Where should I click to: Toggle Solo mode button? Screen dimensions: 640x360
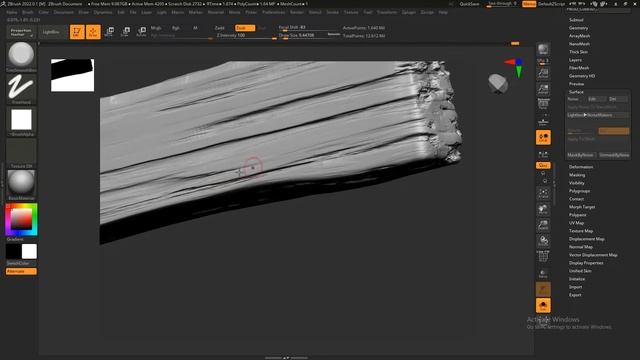[543, 305]
